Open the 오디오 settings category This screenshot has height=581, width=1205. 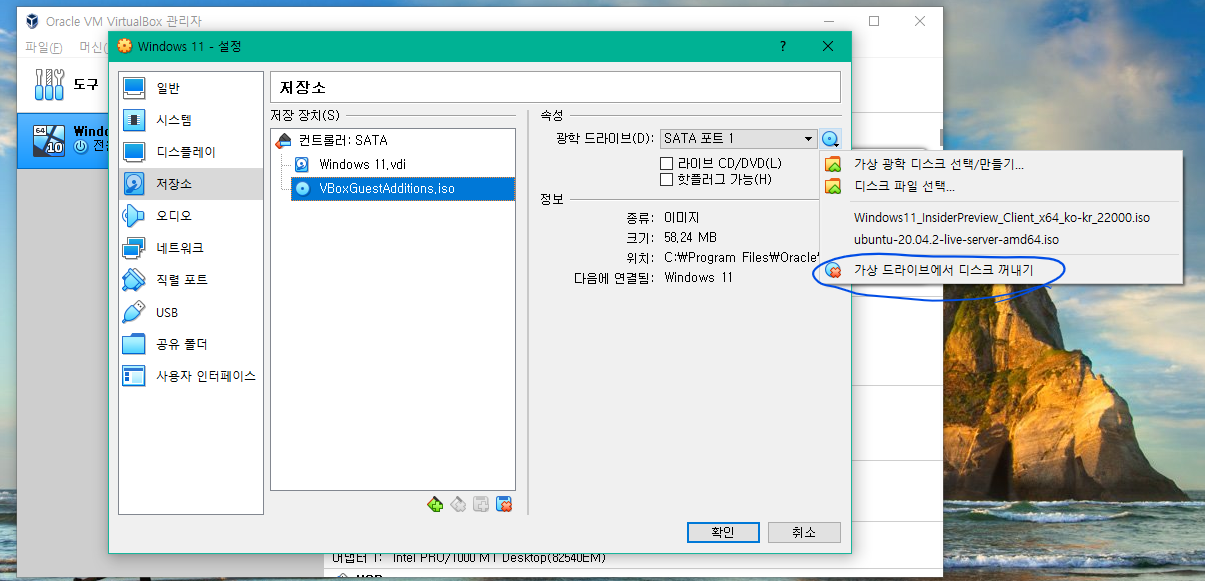click(190, 216)
